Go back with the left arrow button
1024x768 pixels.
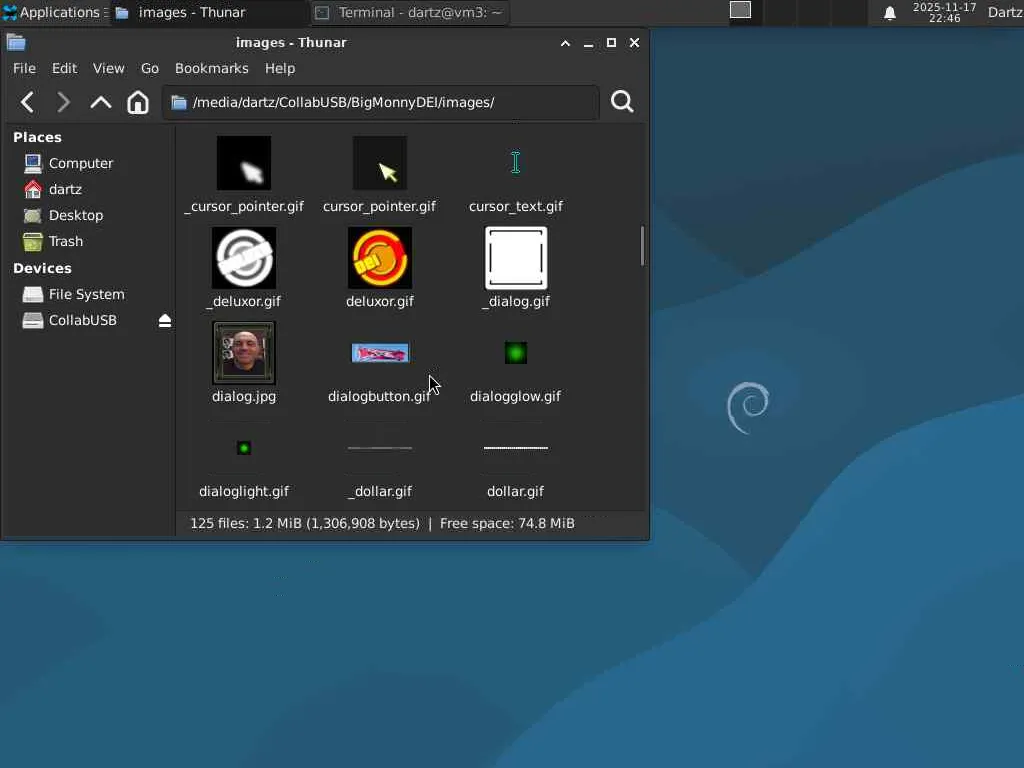click(x=27, y=103)
